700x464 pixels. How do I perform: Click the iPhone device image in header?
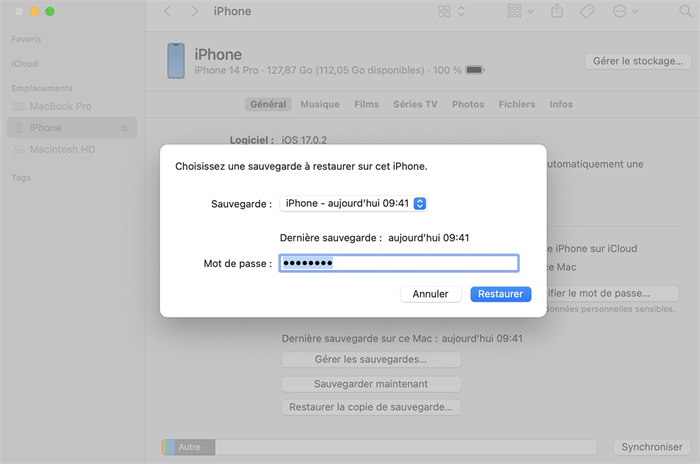tap(175, 60)
